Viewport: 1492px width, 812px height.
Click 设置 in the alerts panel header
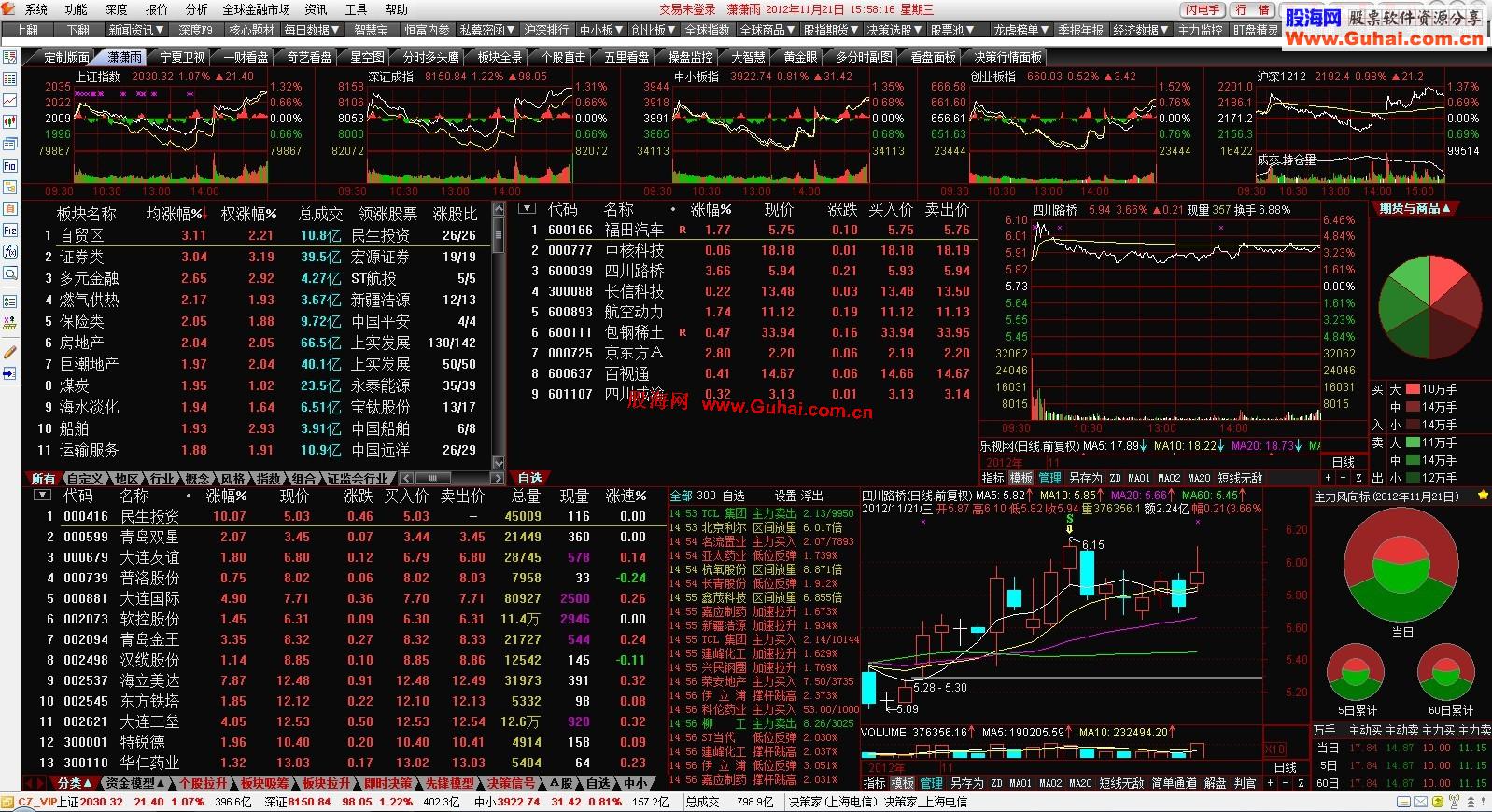tap(784, 496)
